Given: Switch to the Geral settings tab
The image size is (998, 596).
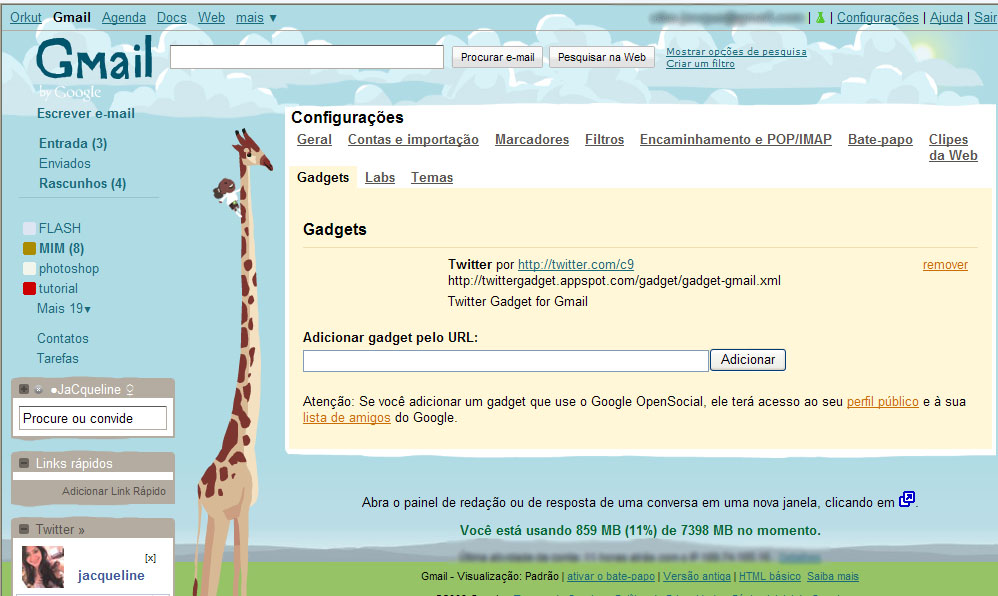Looking at the screenshot, I should (x=314, y=139).
